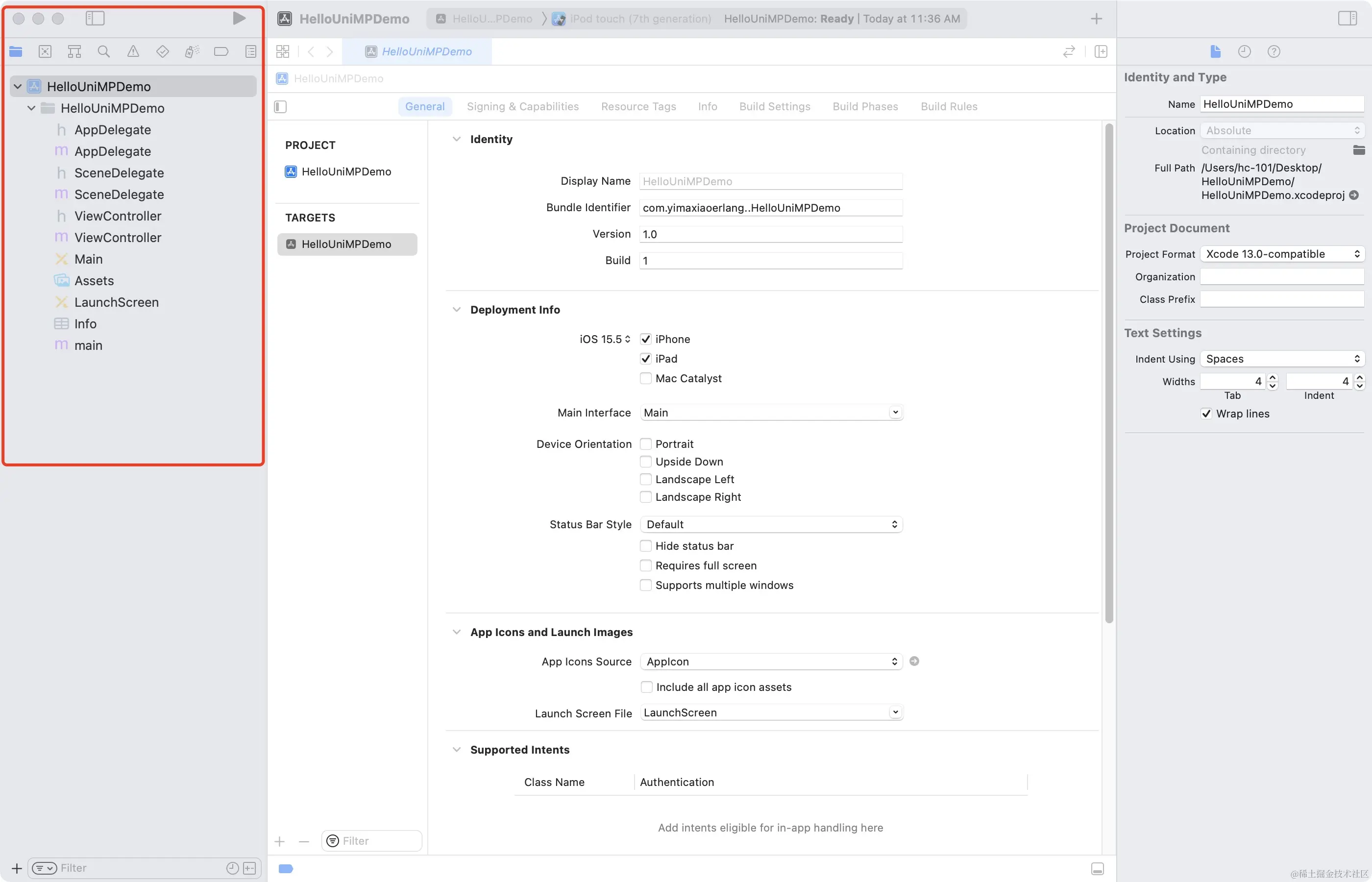Check Requires full screen
This screenshot has width=1372, height=882.
coord(646,565)
